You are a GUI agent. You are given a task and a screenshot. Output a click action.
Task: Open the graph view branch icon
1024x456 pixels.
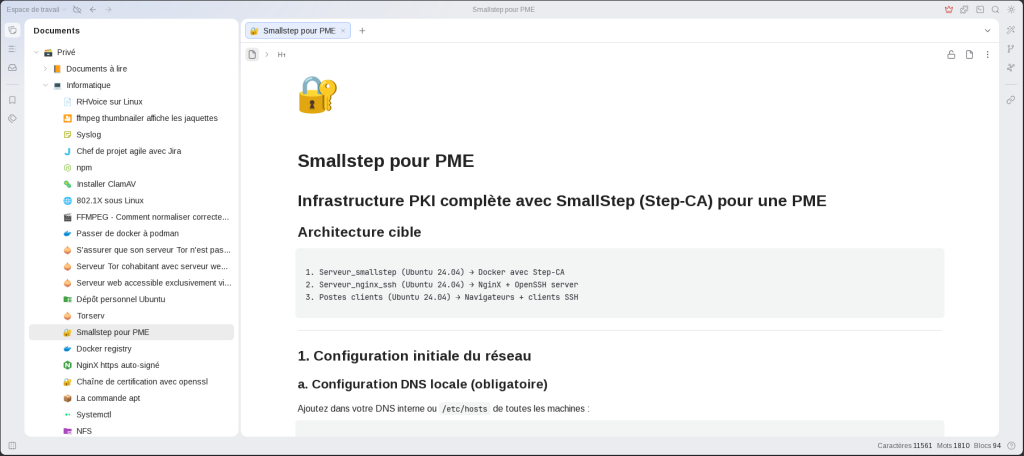point(1011,49)
